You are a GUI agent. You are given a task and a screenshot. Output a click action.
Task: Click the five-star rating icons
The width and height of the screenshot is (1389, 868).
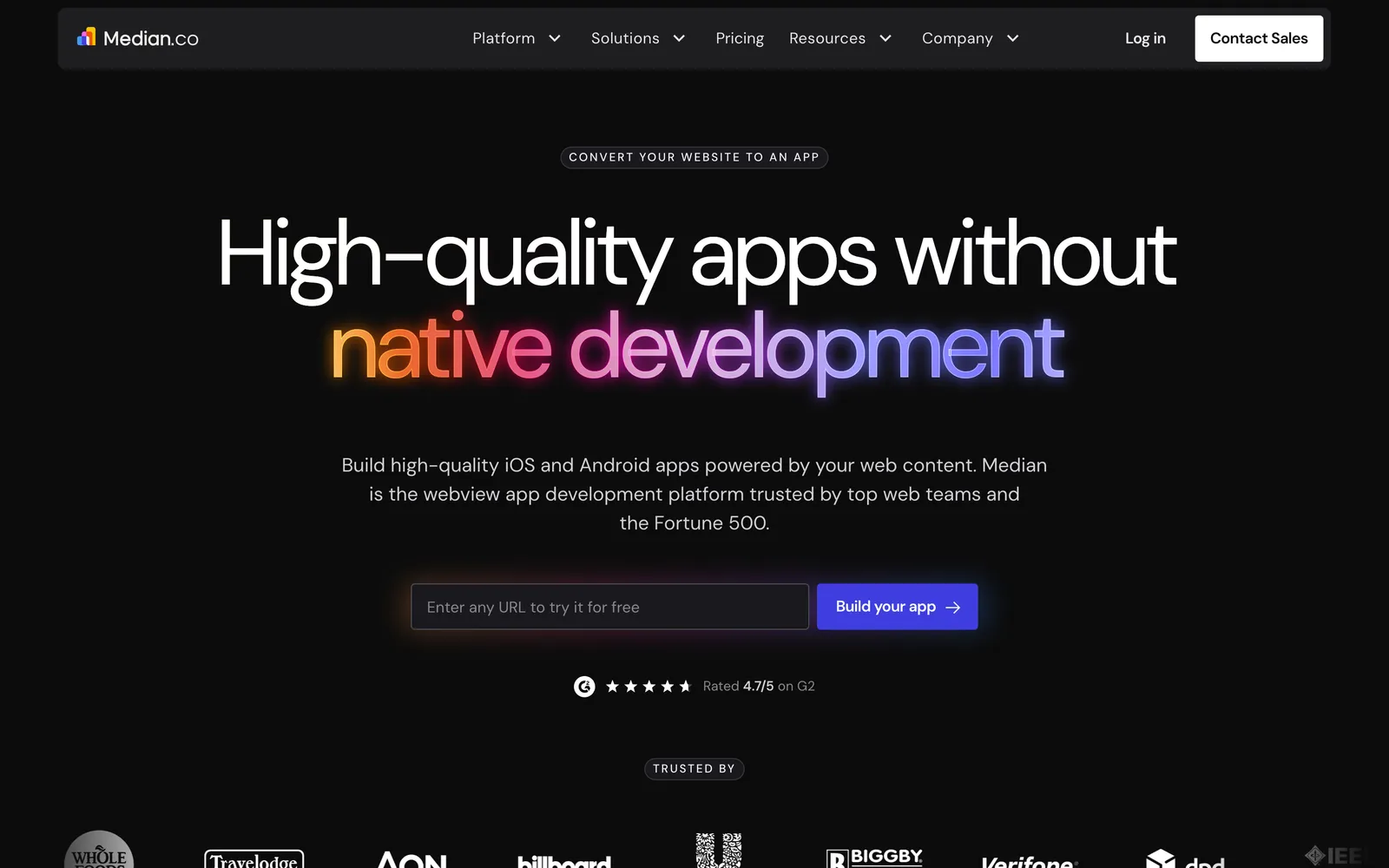click(x=648, y=687)
